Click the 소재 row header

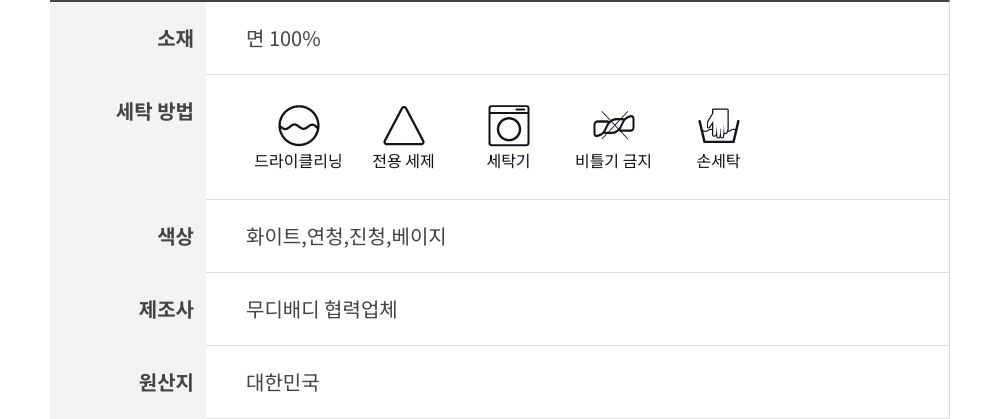[175, 39]
